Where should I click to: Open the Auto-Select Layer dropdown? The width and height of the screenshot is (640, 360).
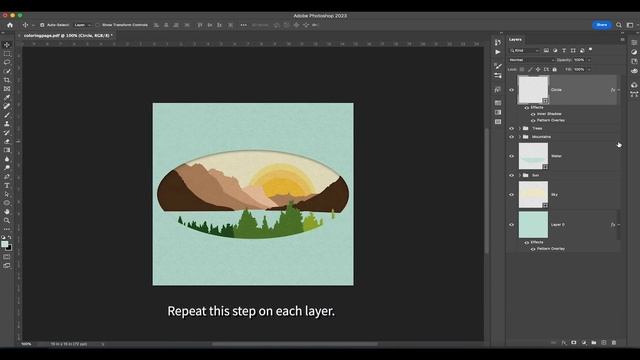(x=82, y=25)
